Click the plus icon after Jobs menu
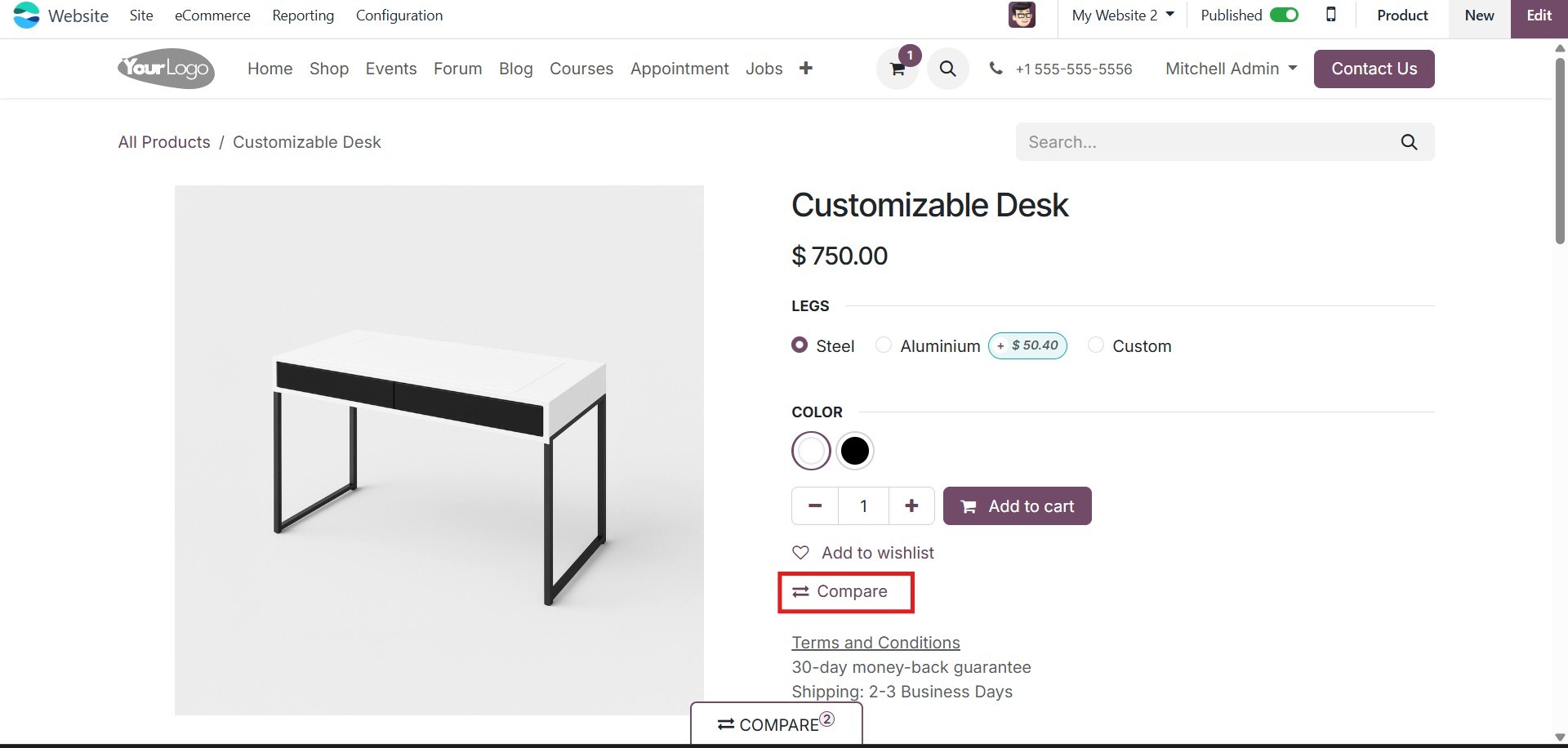 (806, 69)
